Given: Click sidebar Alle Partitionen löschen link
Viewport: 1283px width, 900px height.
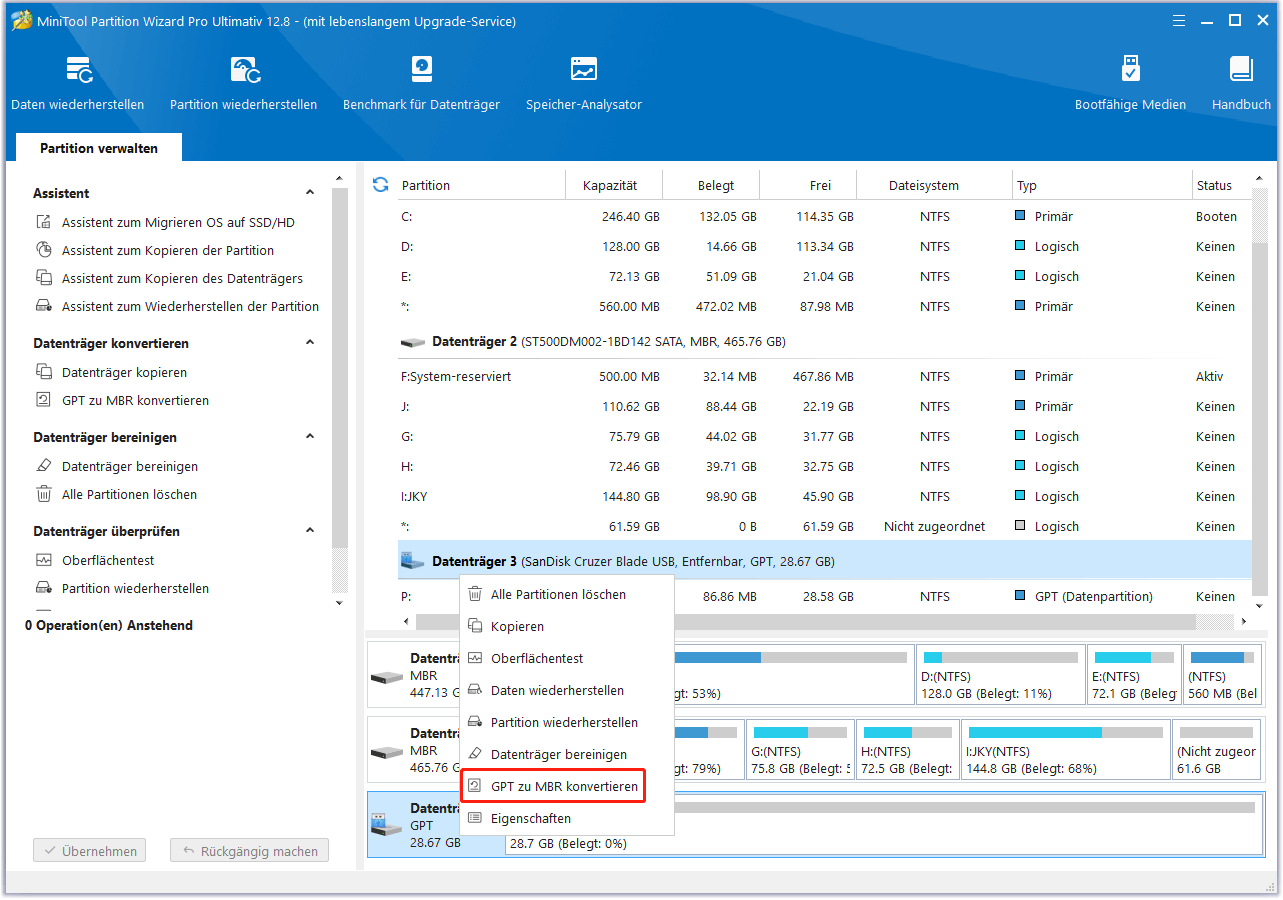Looking at the screenshot, I should (129, 494).
